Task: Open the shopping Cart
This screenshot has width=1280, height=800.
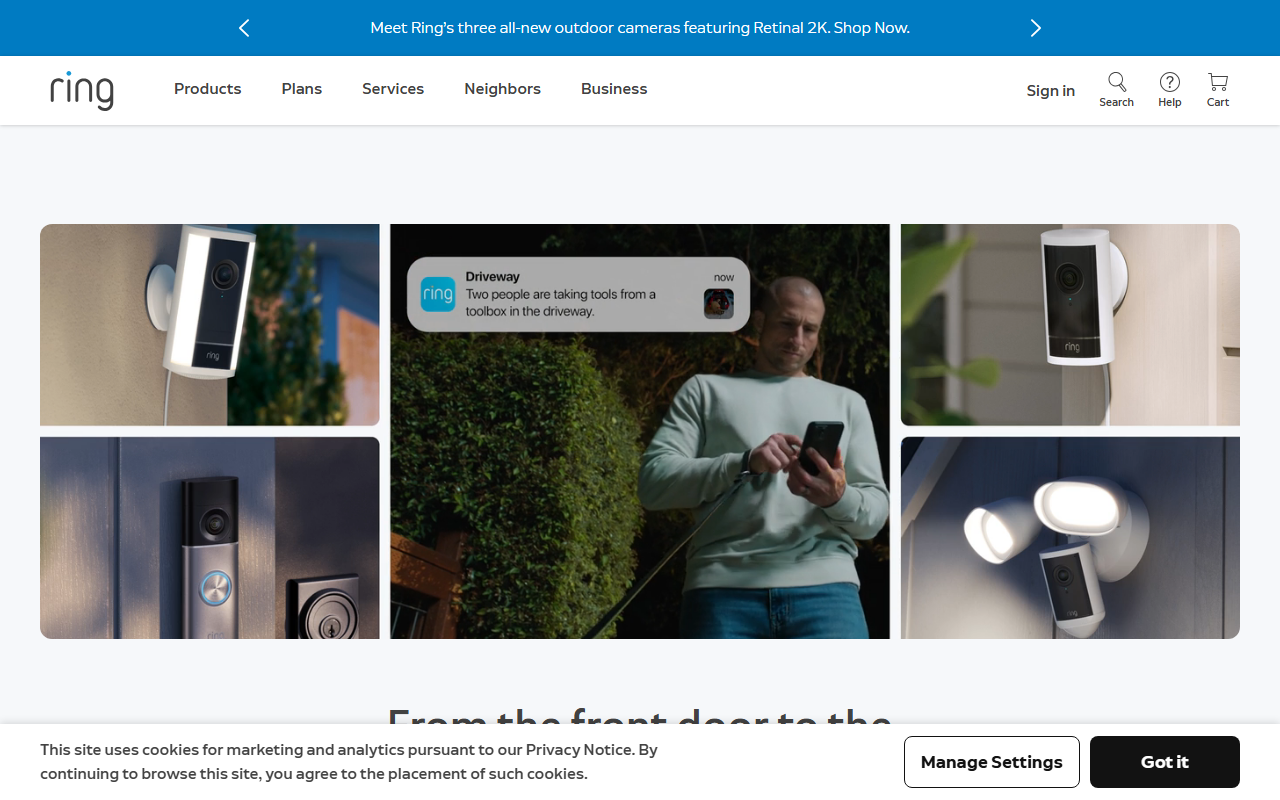Action: coord(1218,90)
